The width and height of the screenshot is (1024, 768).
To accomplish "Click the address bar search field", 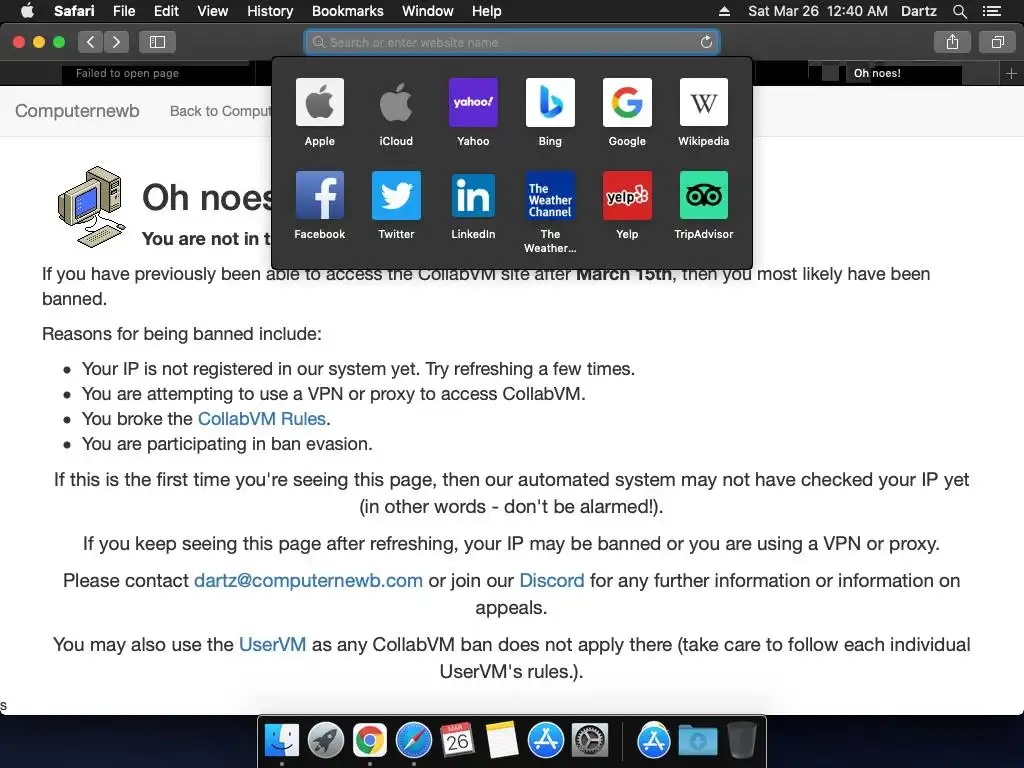I will point(512,42).
